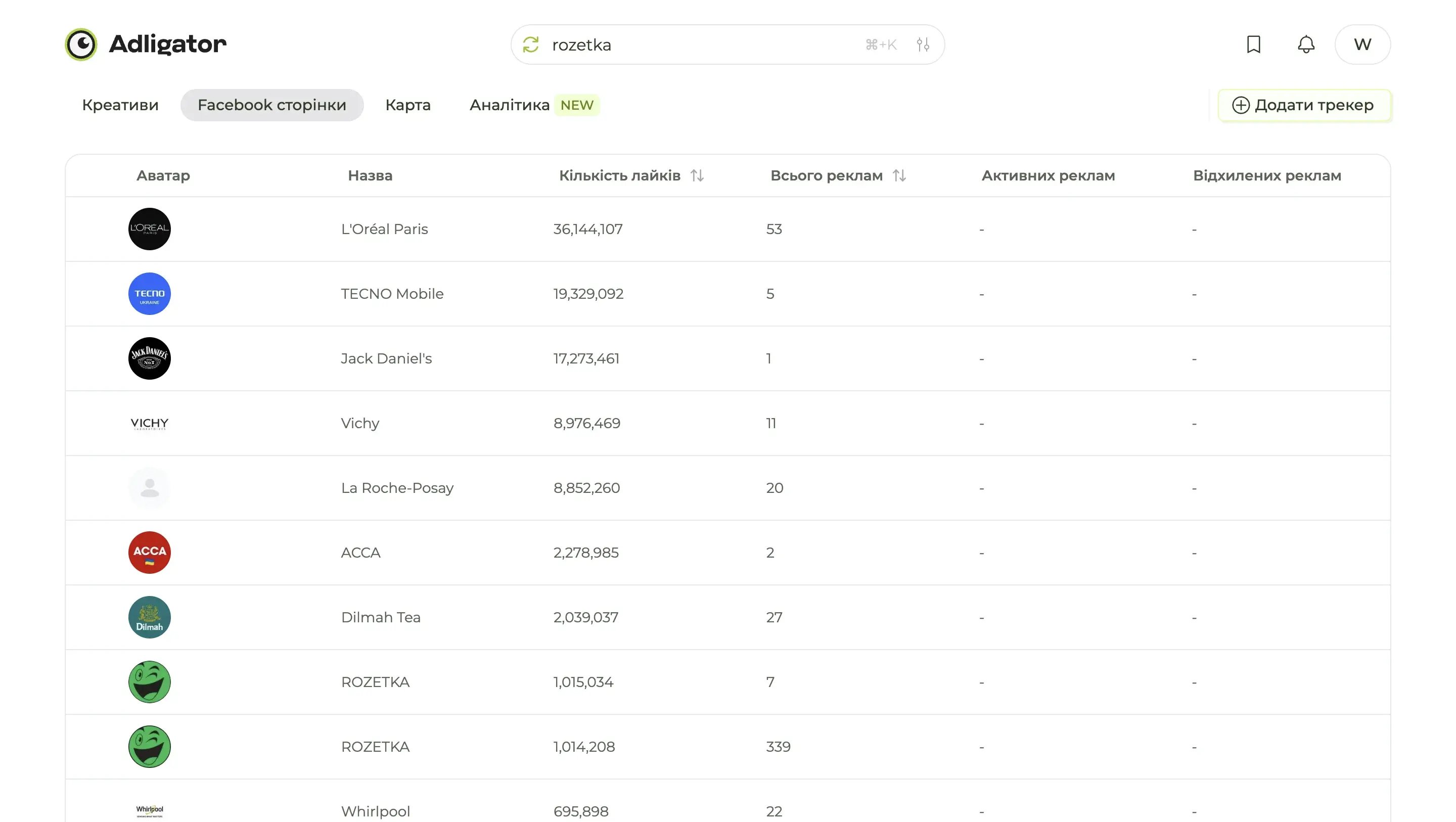Viewport: 1456px width, 822px height.
Task: Click the likes value 8,852,260
Action: (586, 488)
